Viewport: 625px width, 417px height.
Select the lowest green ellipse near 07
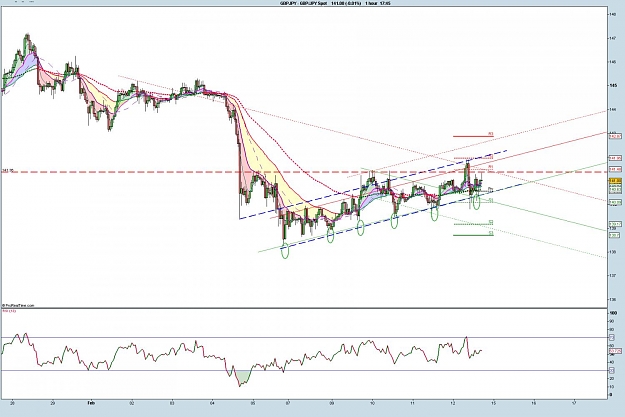click(285, 250)
